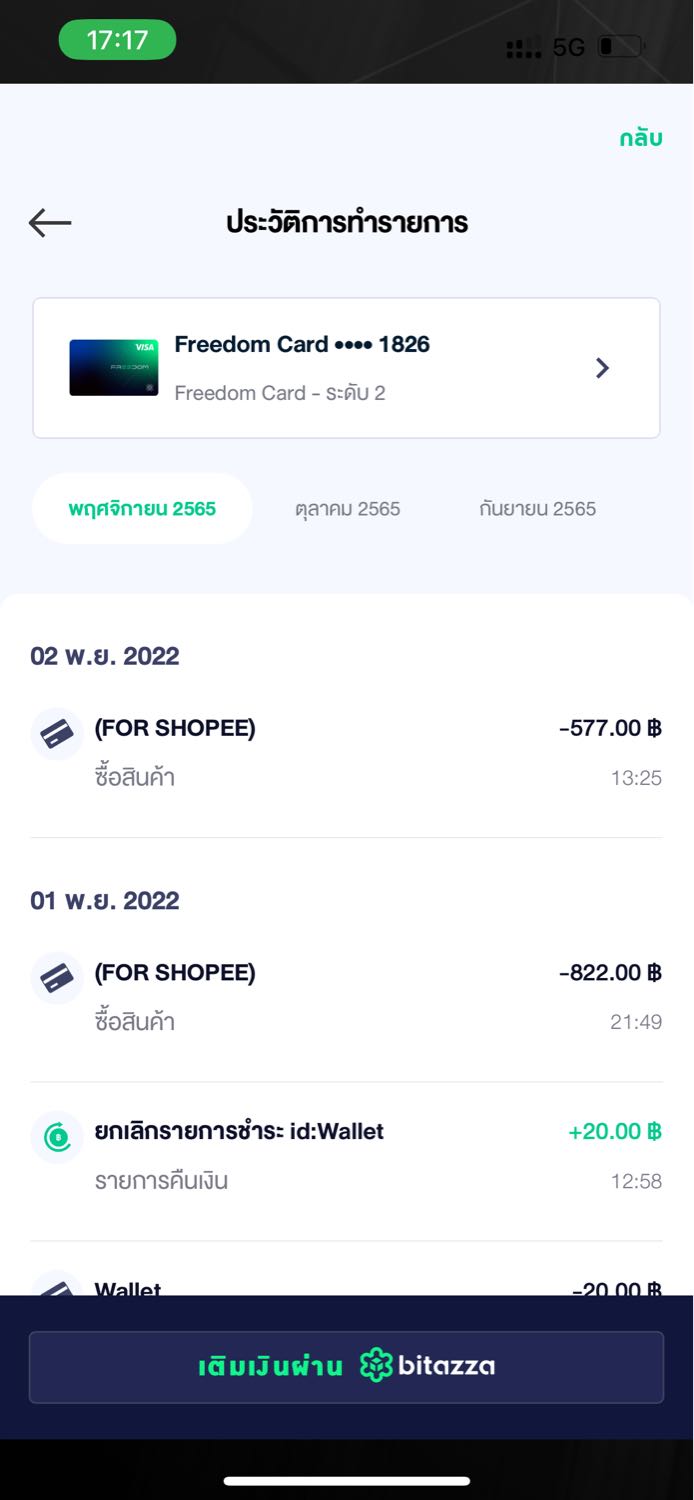Open the -822.00 ฿ Shopee transaction at 21:49
Viewport: 694px width, 1500px height.
pyautogui.click(x=346, y=996)
